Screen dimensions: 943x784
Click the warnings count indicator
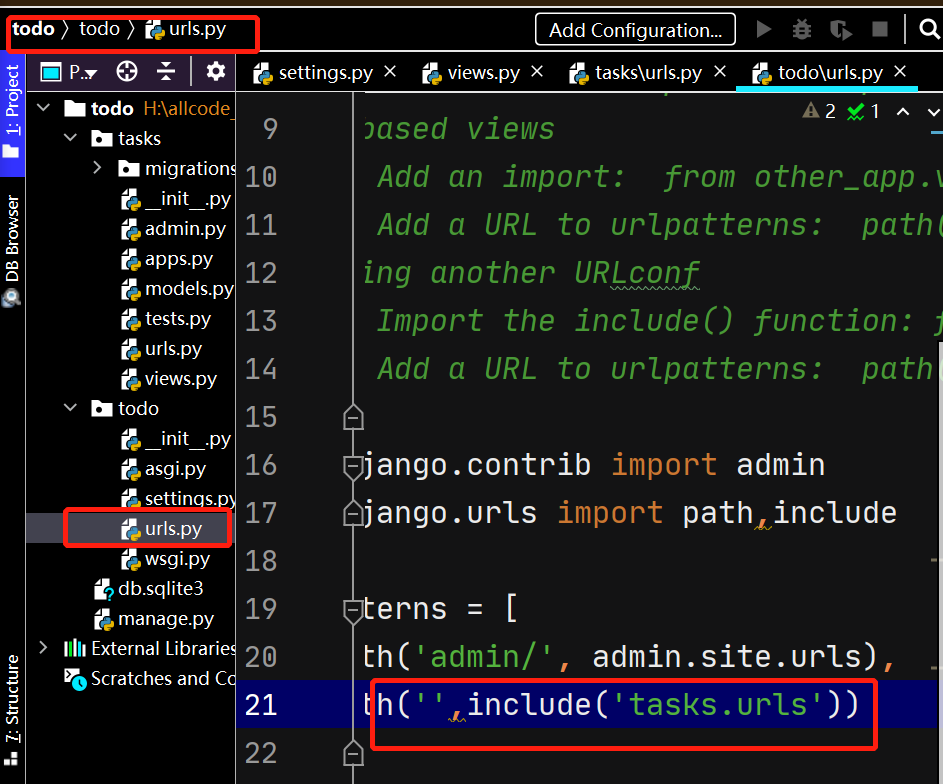pos(819,111)
